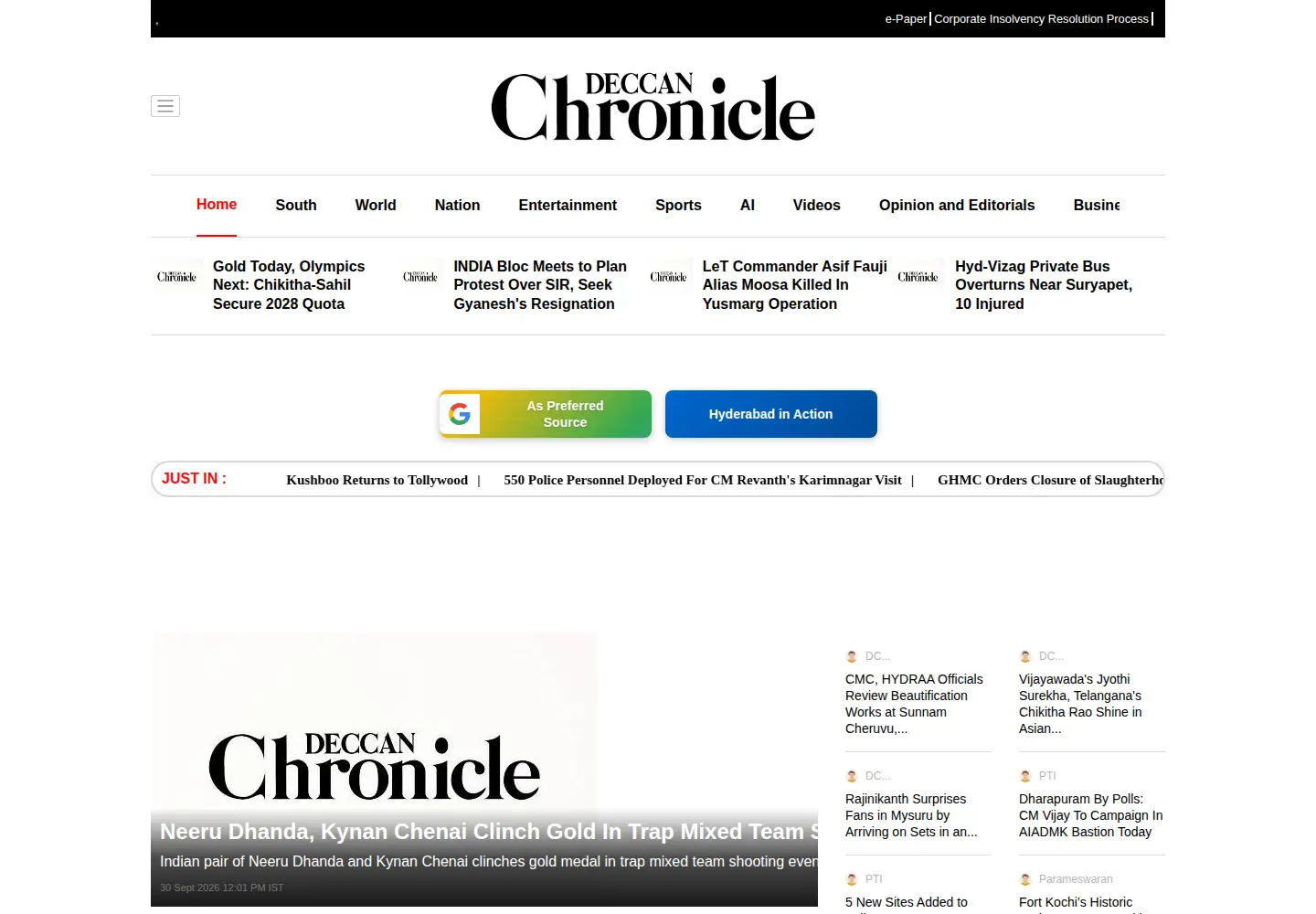Image resolution: width=1316 pixels, height=914 pixels.
Task: Open the Sports section
Action: coord(678,206)
